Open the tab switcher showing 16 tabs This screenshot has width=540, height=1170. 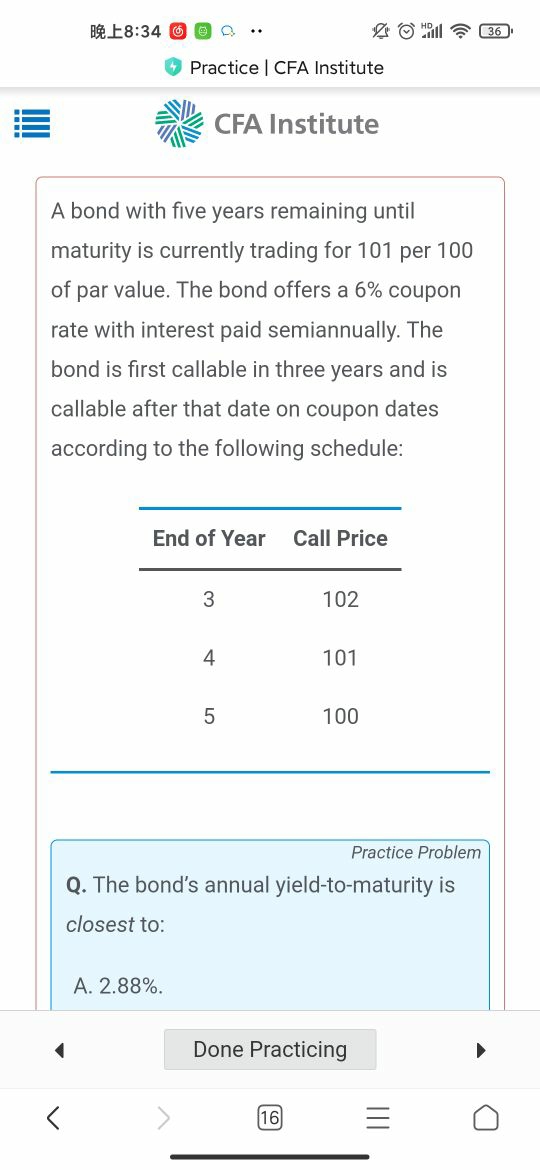point(269,1118)
